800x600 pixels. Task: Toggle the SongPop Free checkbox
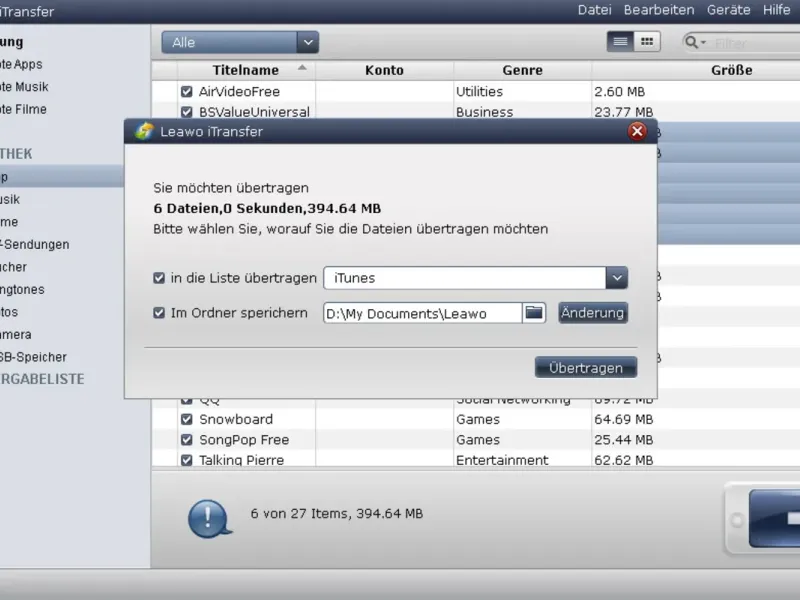click(187, 439)
